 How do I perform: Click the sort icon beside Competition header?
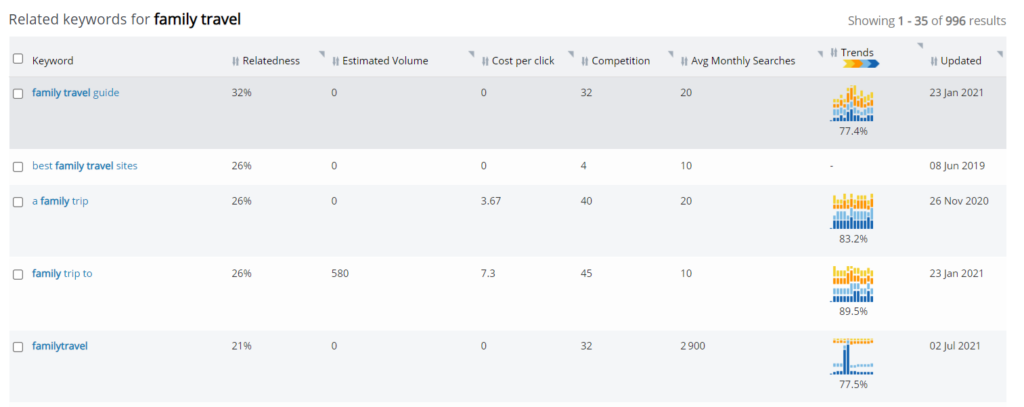[x=585, y=61]
